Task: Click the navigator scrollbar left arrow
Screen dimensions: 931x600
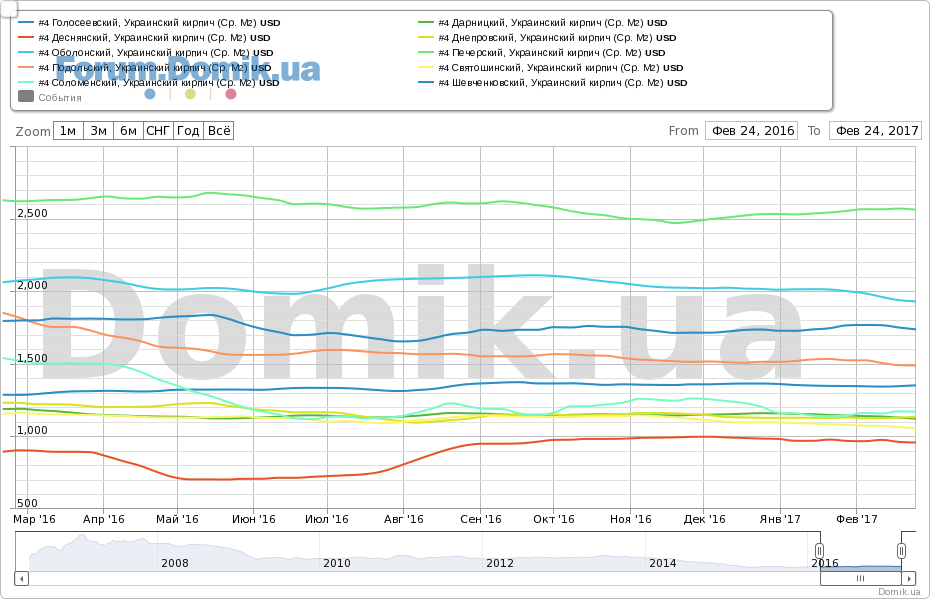Action: tap(21, 578)
